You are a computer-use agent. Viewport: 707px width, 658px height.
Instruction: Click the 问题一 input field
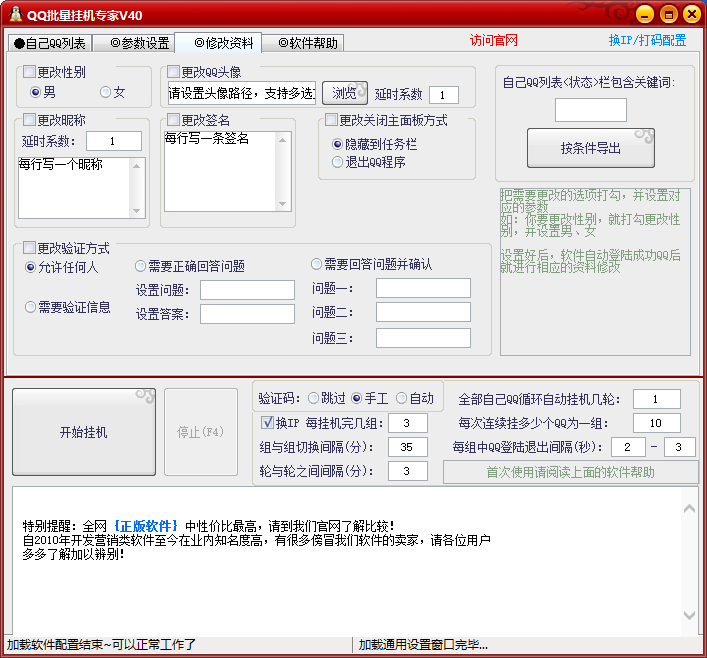pyautogui.click(x=423, y=288)
